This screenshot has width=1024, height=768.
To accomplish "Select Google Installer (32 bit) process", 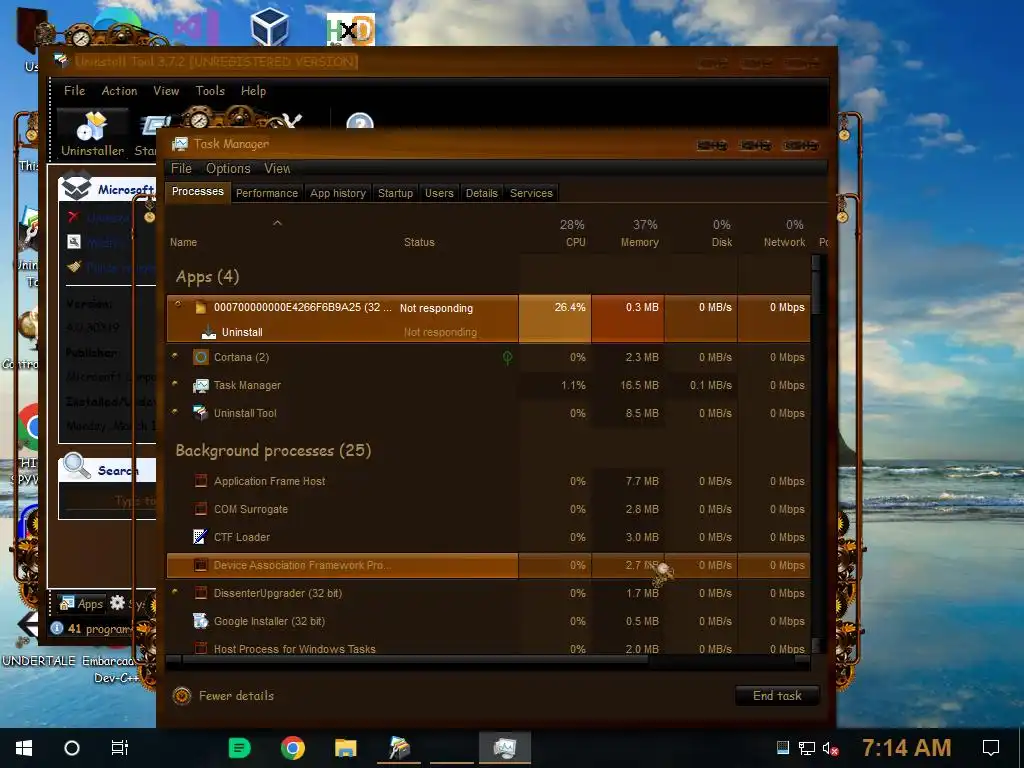I will coord(488,621).
